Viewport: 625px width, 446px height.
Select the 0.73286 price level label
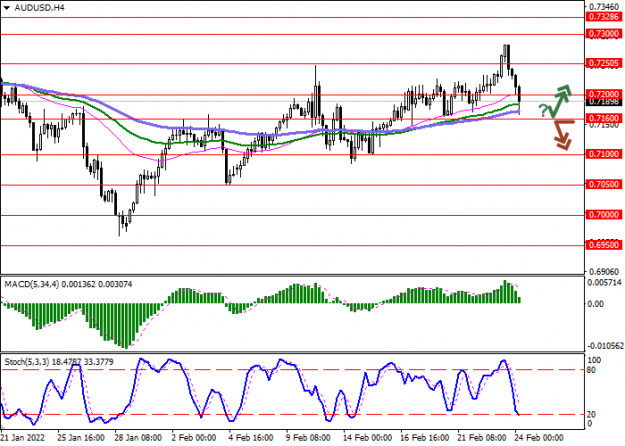pos(604,17)
